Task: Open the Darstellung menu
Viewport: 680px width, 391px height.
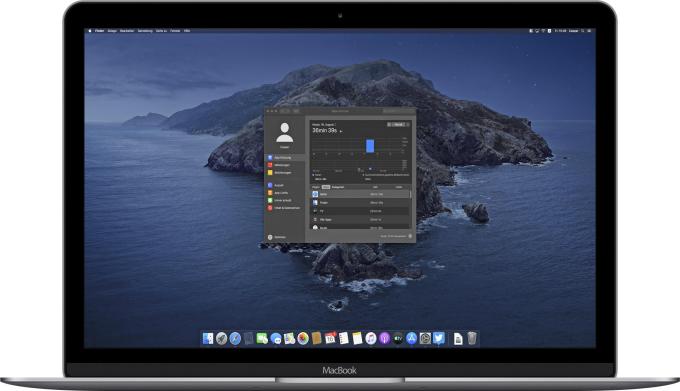Action: click(x=145, y=31)
